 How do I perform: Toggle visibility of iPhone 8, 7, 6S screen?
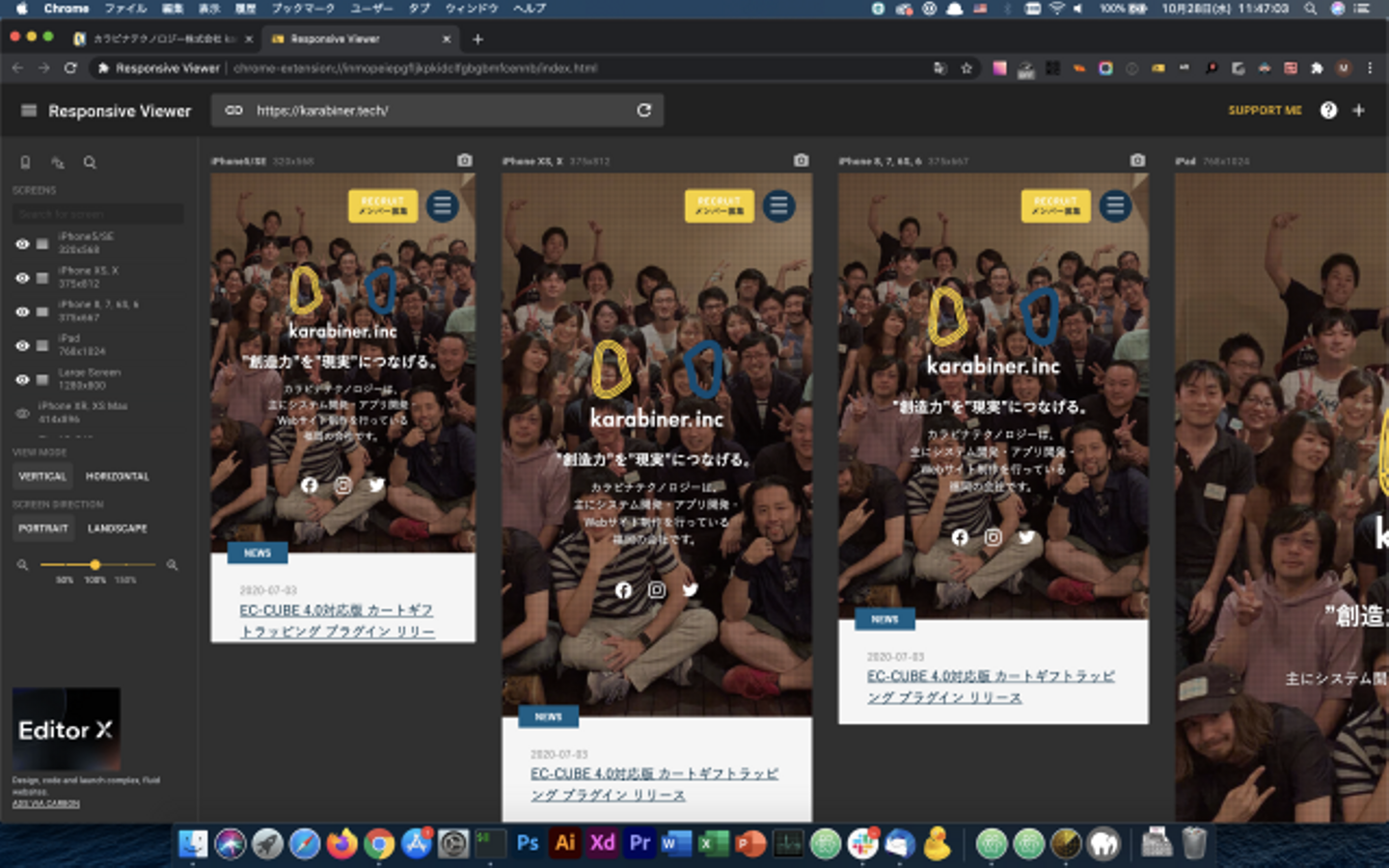click(22, 312)
